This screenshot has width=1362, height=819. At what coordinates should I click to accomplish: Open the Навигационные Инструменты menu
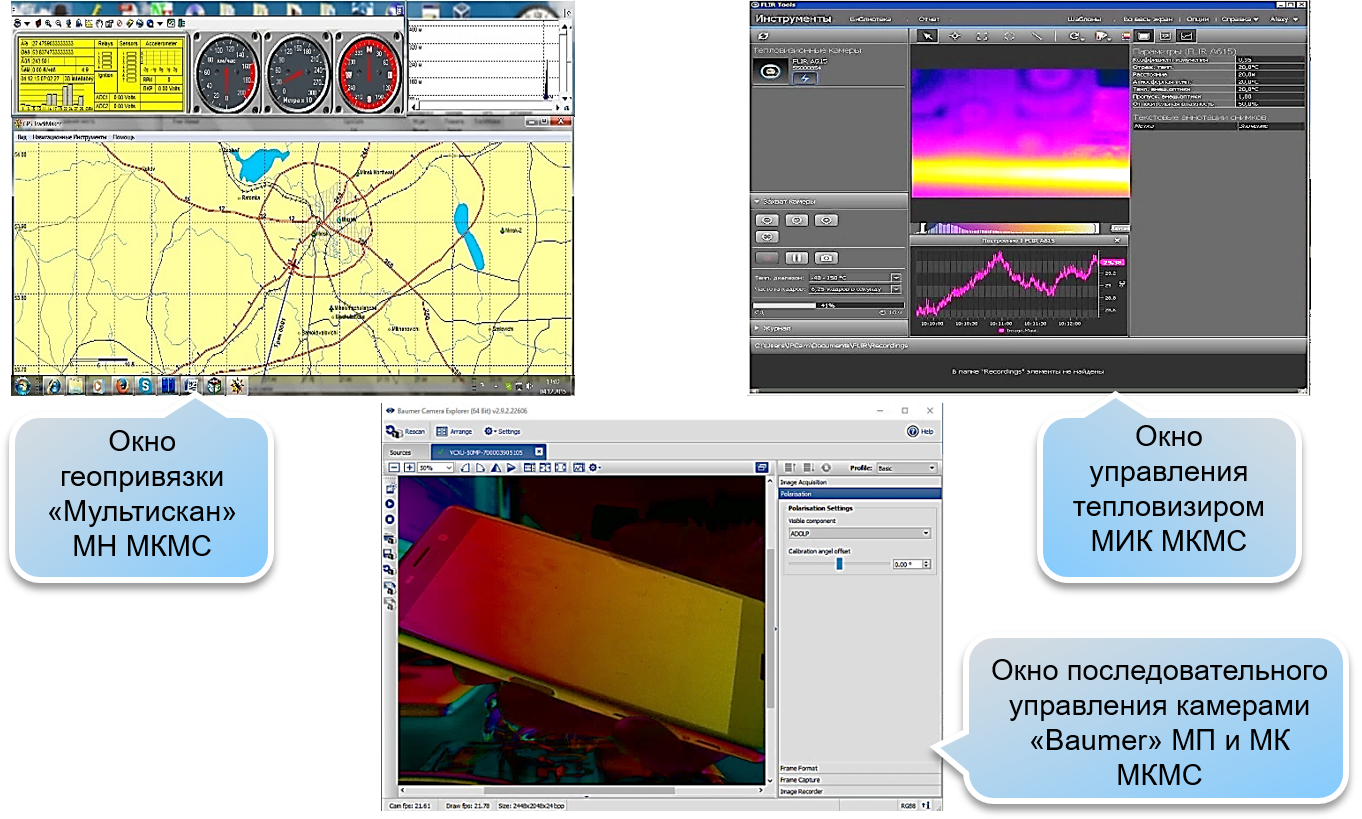pyautogui.click(x=69, y=136)
